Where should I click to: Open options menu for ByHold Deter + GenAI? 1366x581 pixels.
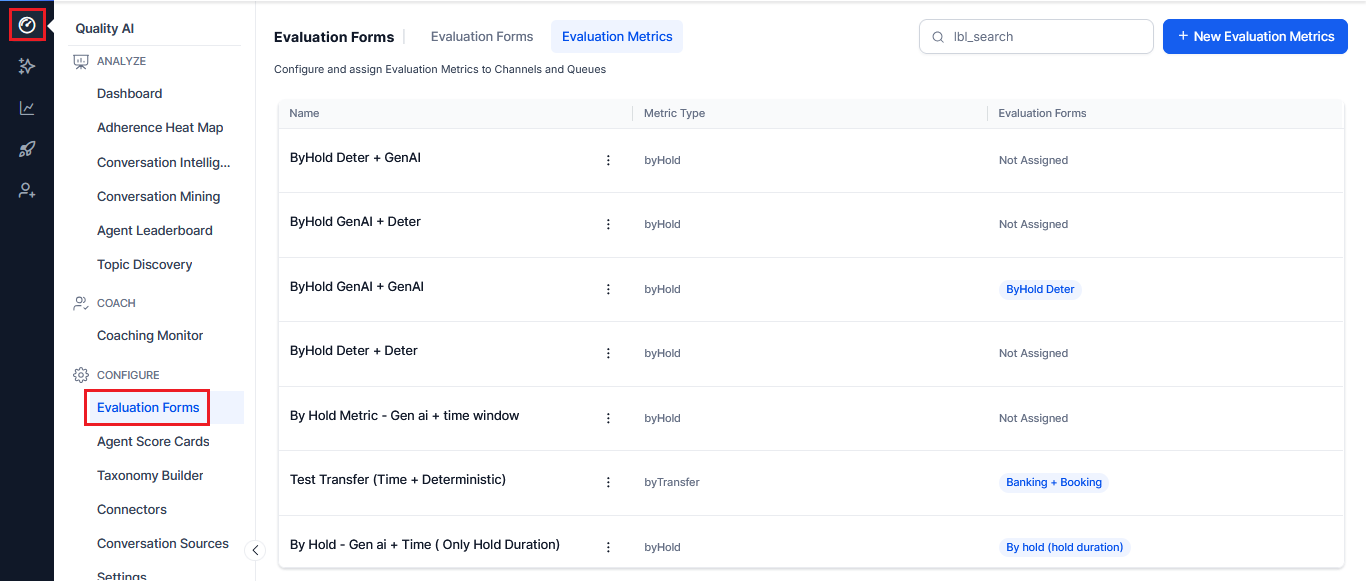(608, 158)
